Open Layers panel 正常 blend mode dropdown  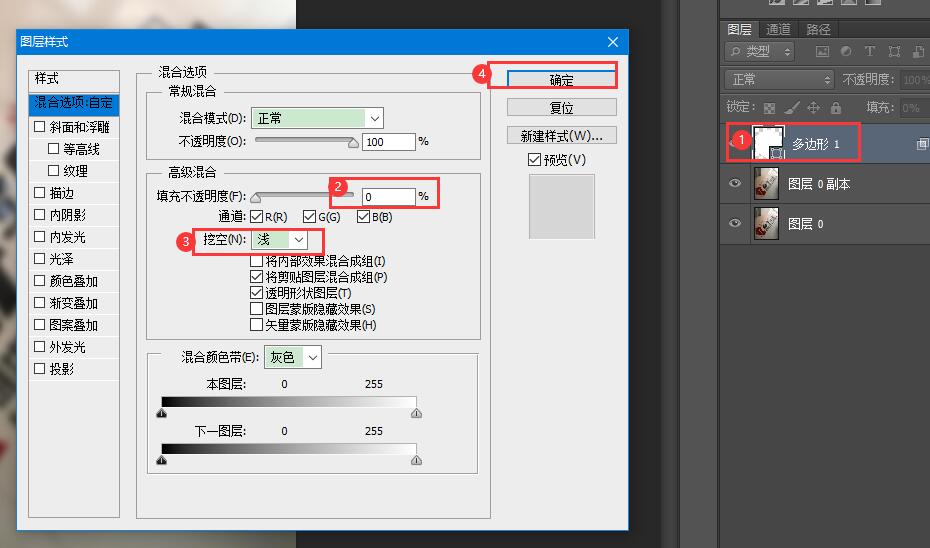click(x=779, y=79)
